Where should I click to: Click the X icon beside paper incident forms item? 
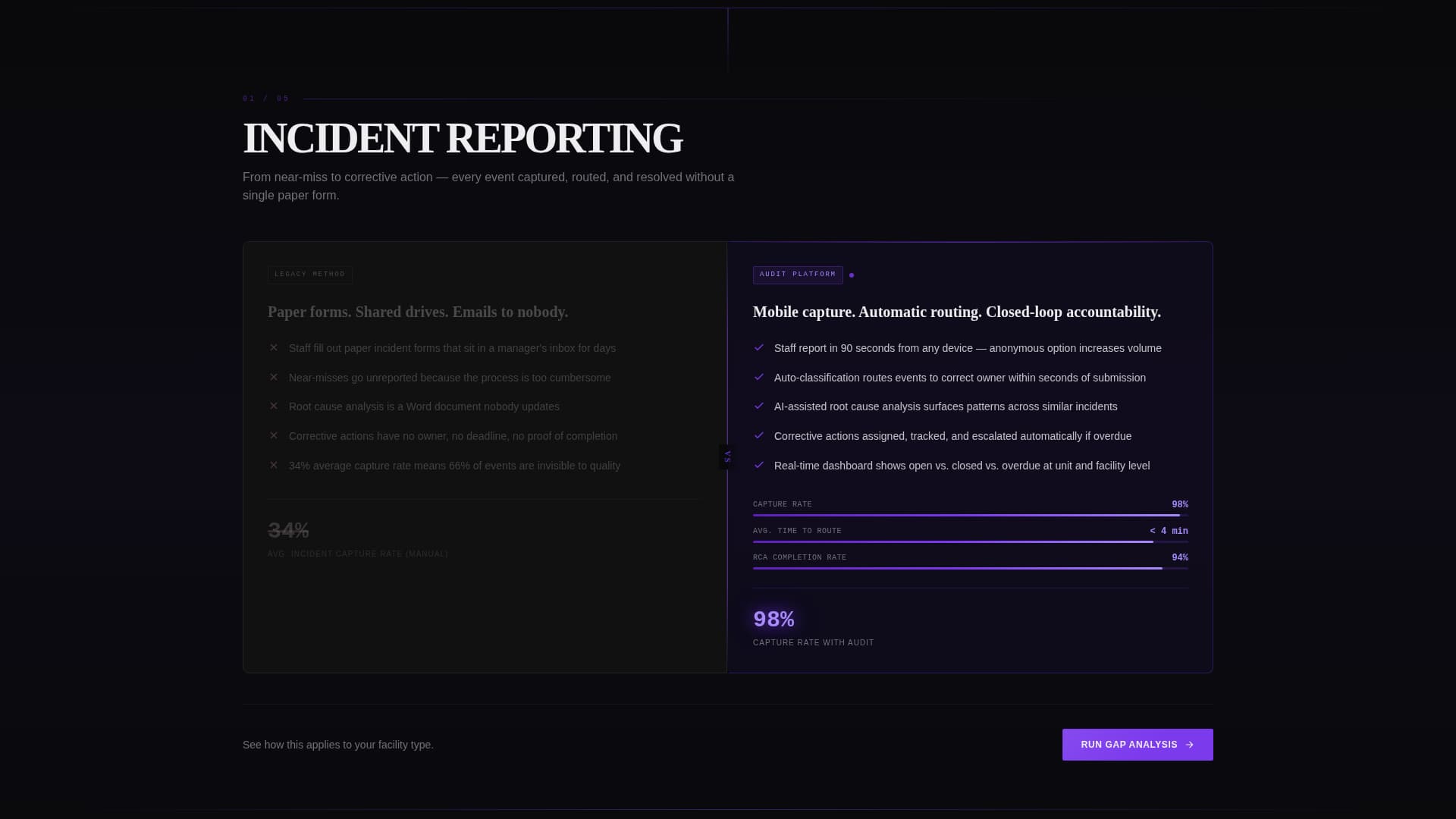[x=275, y=348]
